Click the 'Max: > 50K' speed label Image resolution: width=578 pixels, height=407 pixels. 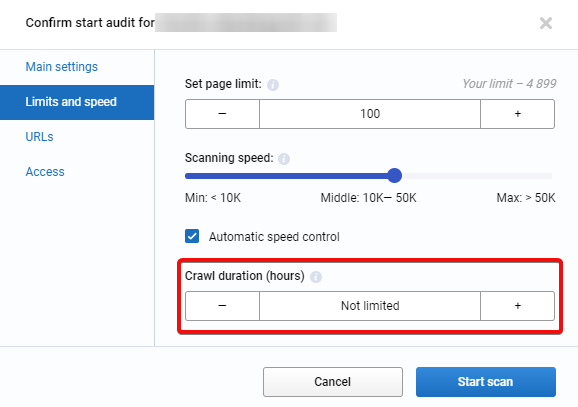pyautogui.click(x=526, y=198)
